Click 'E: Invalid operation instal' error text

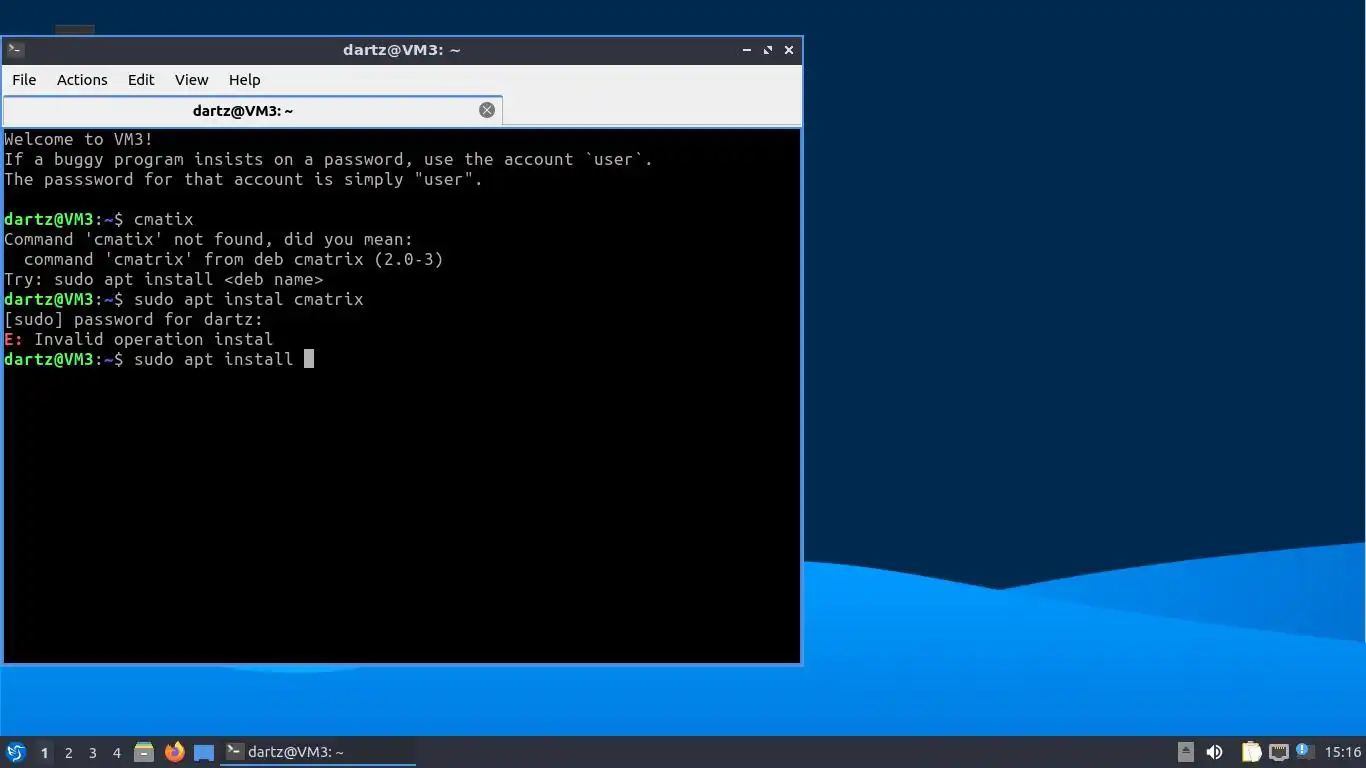[x=139, y=339]
